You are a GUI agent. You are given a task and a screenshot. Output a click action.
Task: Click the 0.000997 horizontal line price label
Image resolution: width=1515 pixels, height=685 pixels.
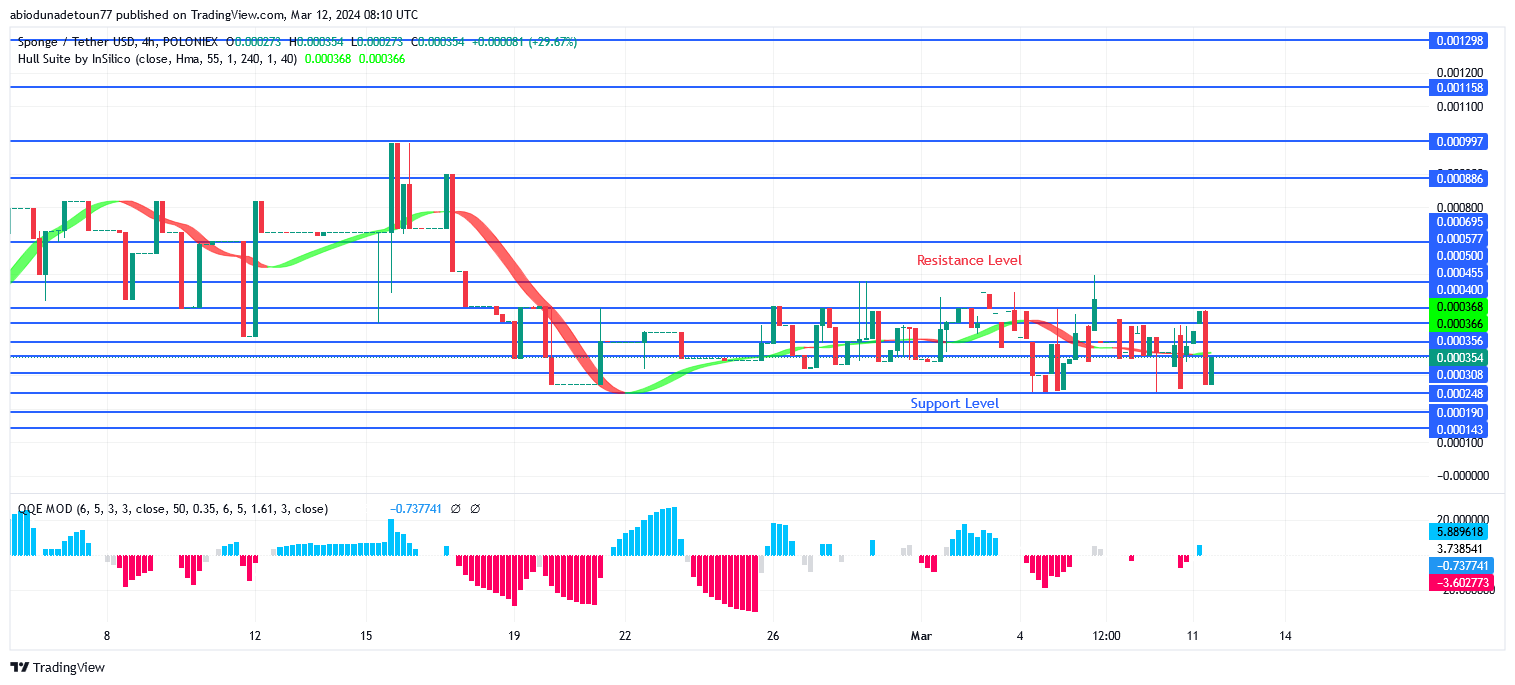(x=1460, y=141)
